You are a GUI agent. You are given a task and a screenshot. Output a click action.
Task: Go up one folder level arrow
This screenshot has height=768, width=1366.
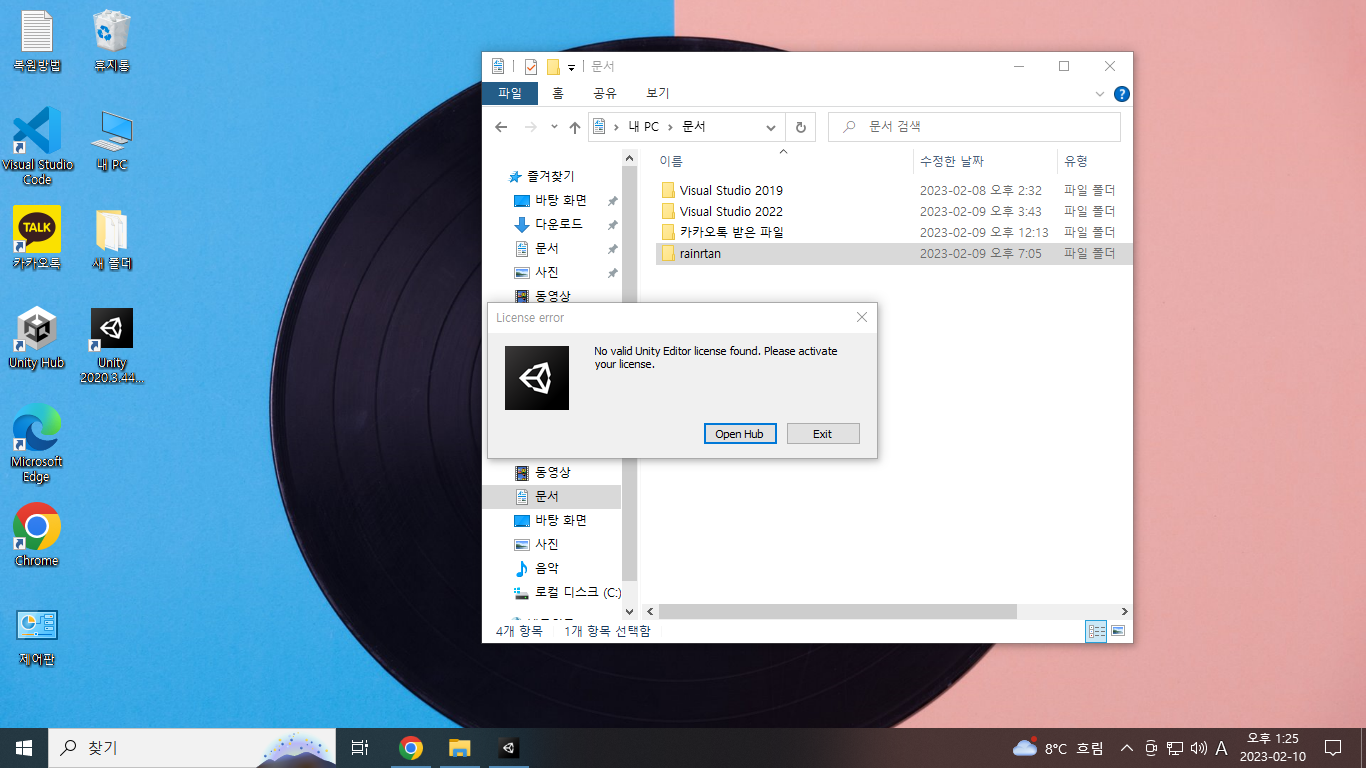pos(575,127)
